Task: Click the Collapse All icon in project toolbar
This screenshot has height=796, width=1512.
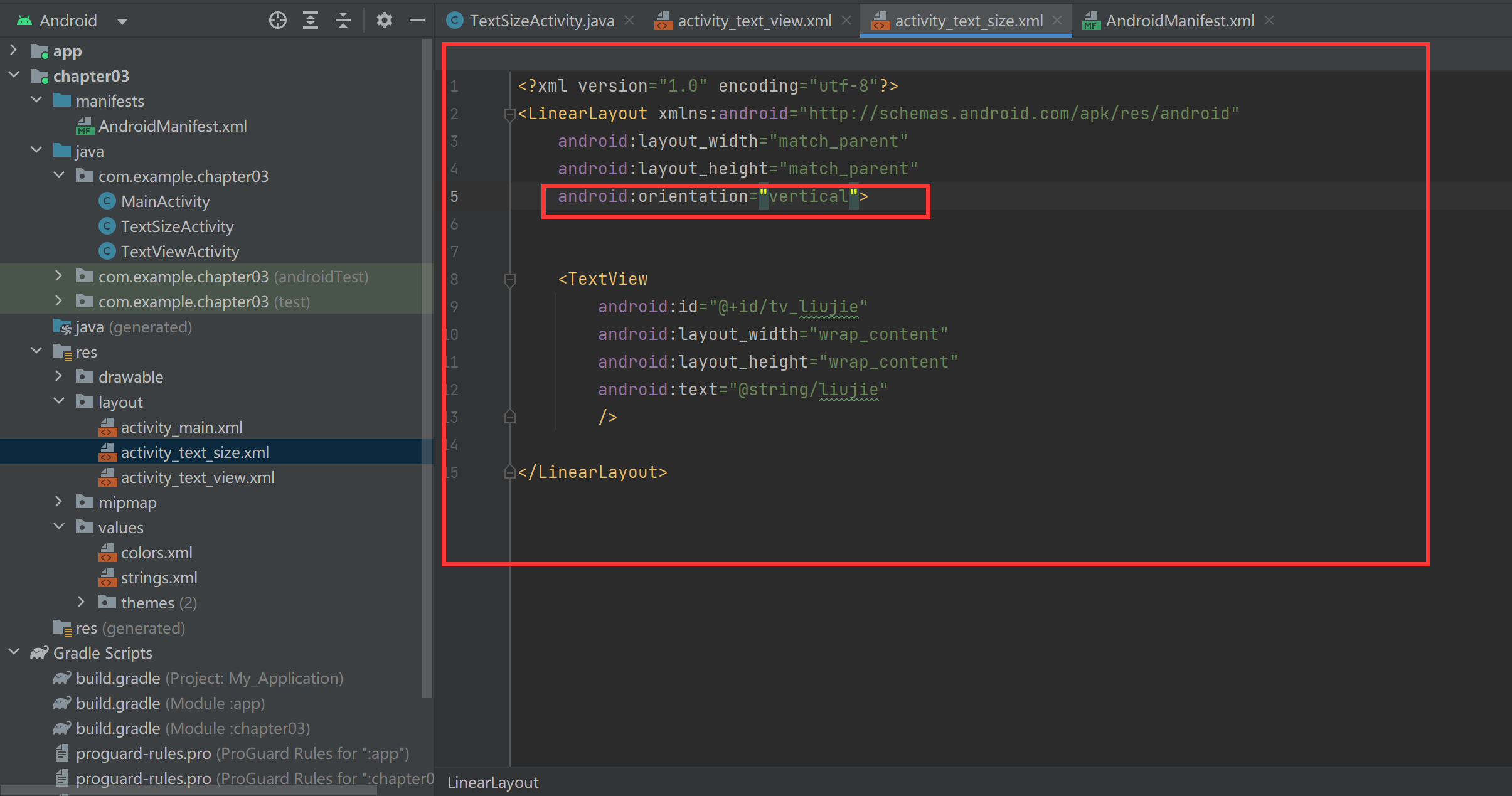Action: (x=343, y=21)
